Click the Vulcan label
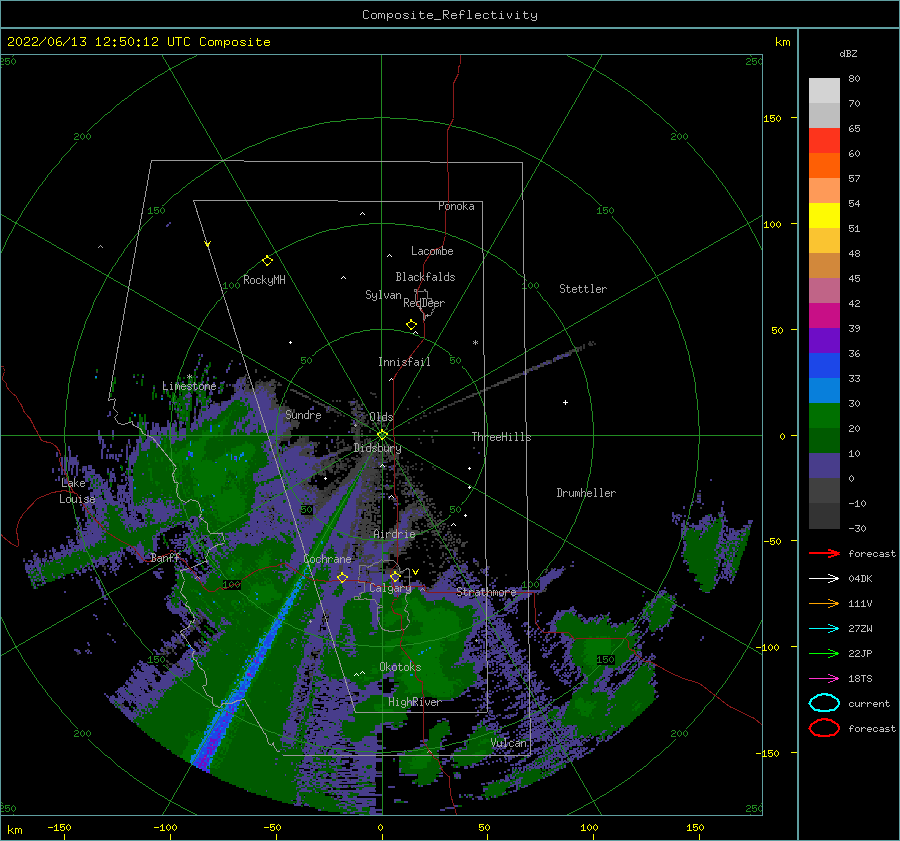The height and width of the screenshot is (841, 900). (508, 743)
